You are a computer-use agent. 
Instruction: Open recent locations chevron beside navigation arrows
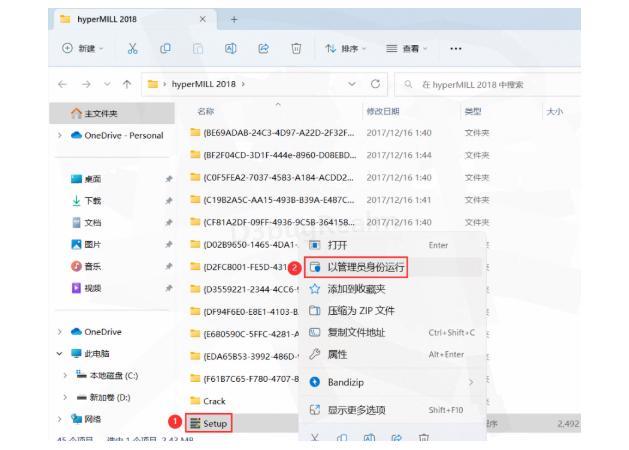pyautogui.click(x=107, y=84)
